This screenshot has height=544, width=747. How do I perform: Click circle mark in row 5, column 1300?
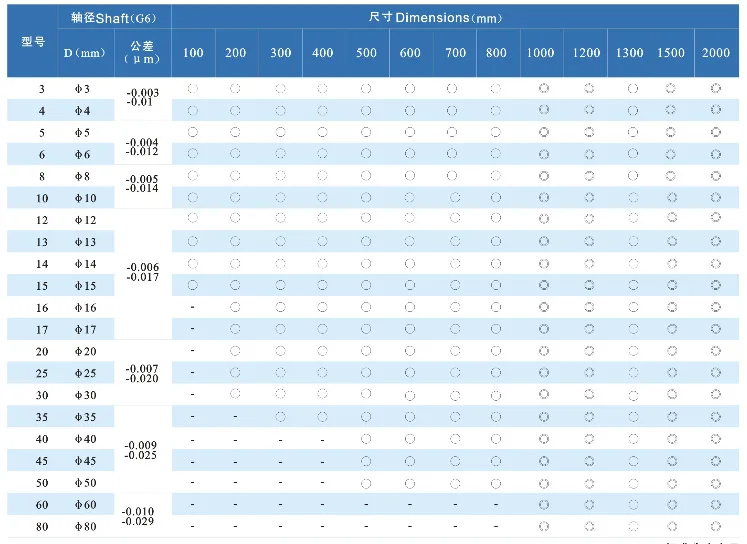point(633,132)
